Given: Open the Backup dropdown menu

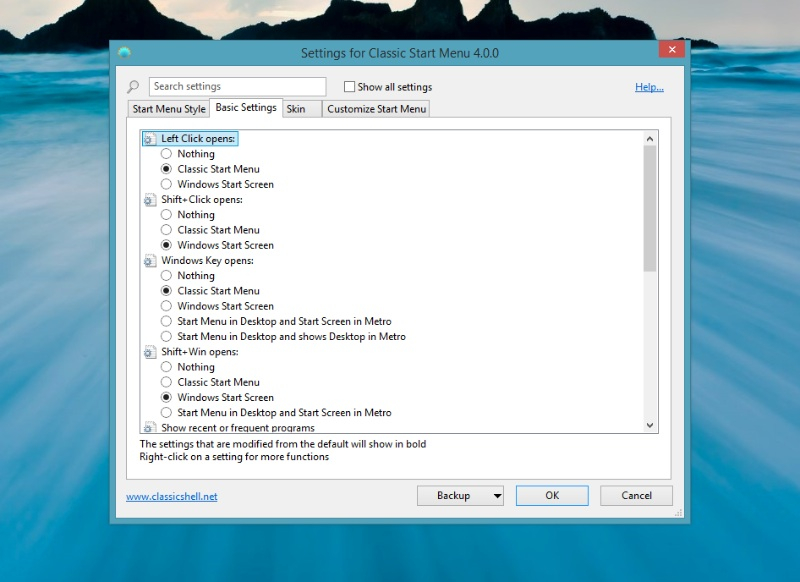Looking at the screenshot, I should point(497,496).
